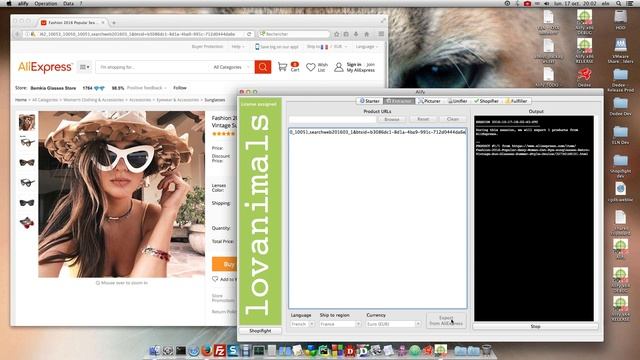Open FileZilla from the Dock
This screenshot has height=360, width=640.
tap(220, 350)
